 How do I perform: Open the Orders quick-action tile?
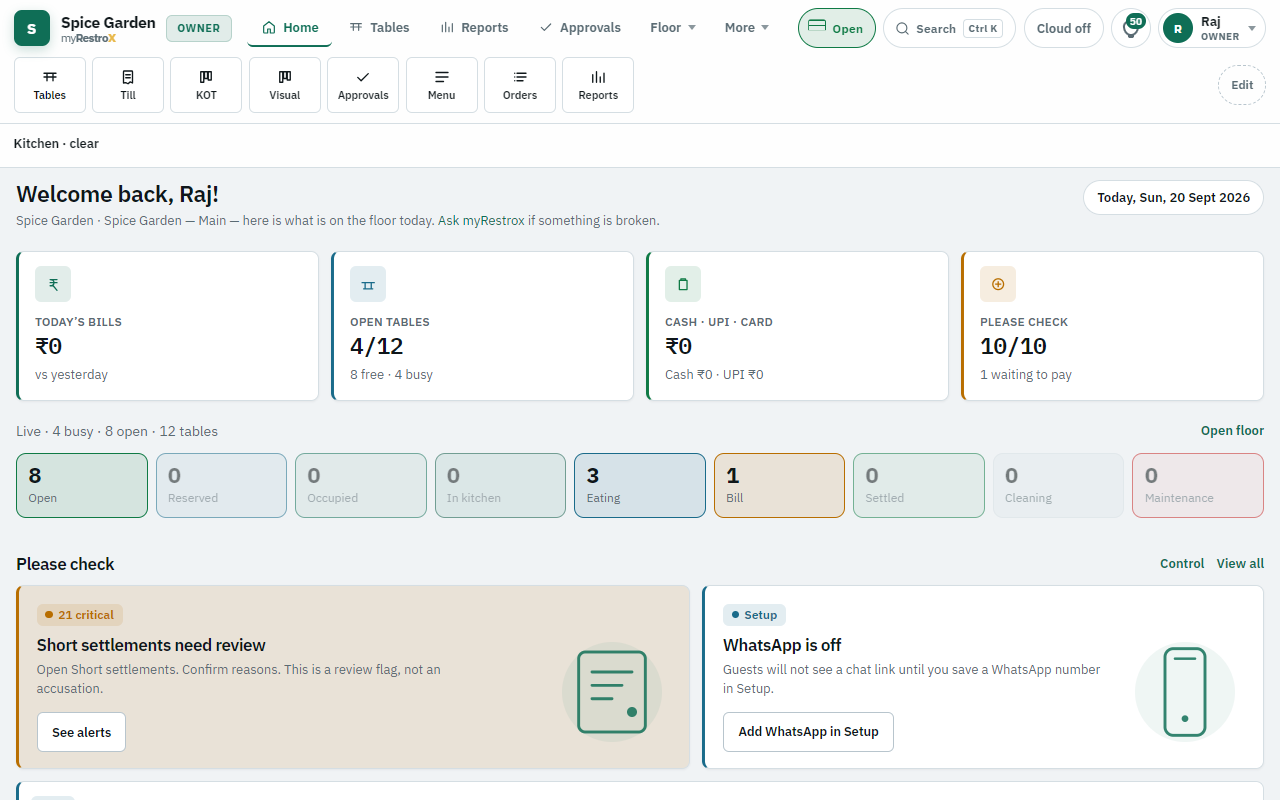[x=520, y=85]
